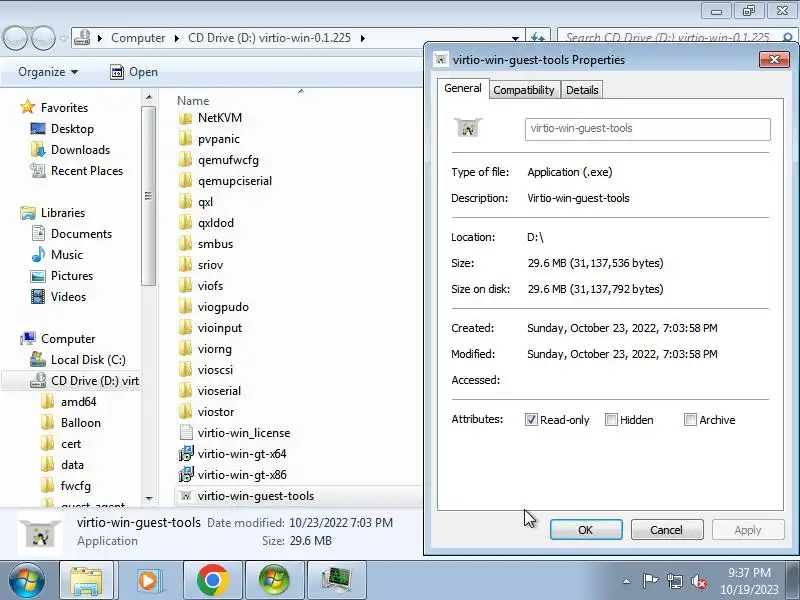
Task: Click the Windows flag taskbar icon
Action: [274, 580]
